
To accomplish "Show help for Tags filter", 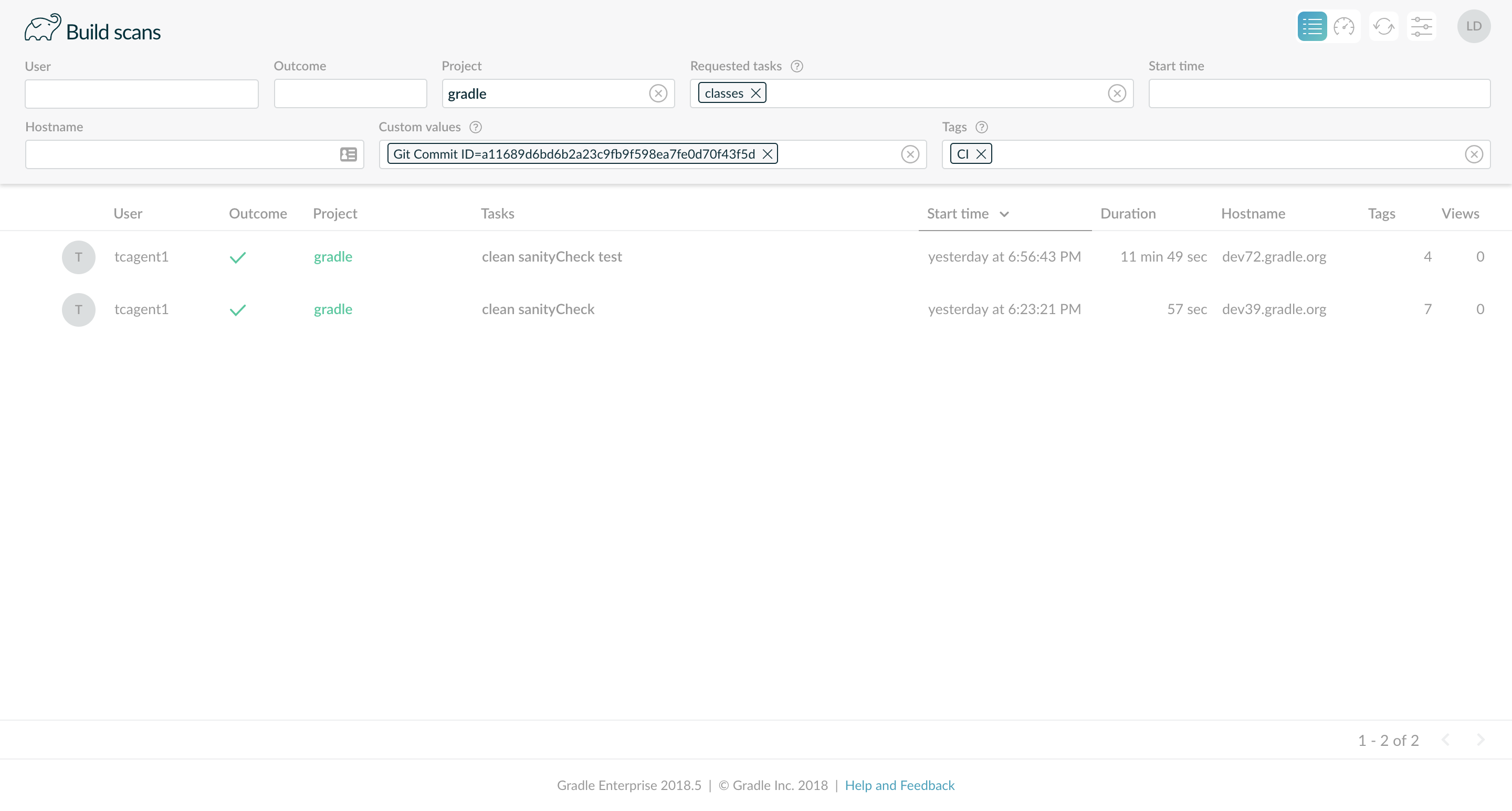I will click(x=981, y=128).
